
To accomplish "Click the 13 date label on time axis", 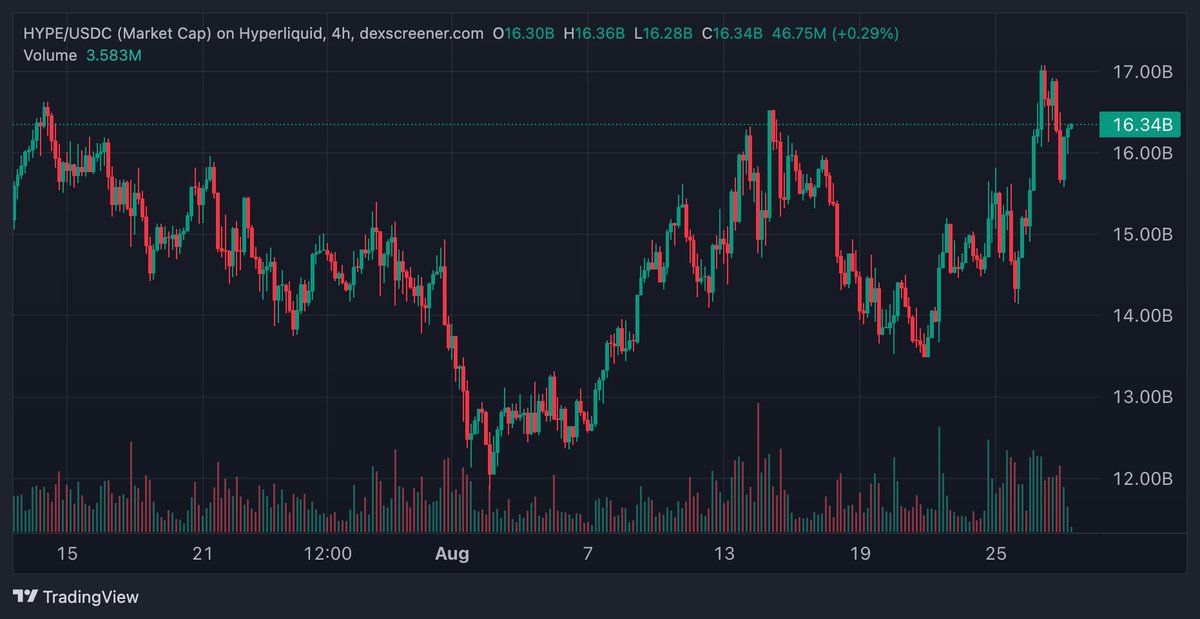I will tap(724, 553).
